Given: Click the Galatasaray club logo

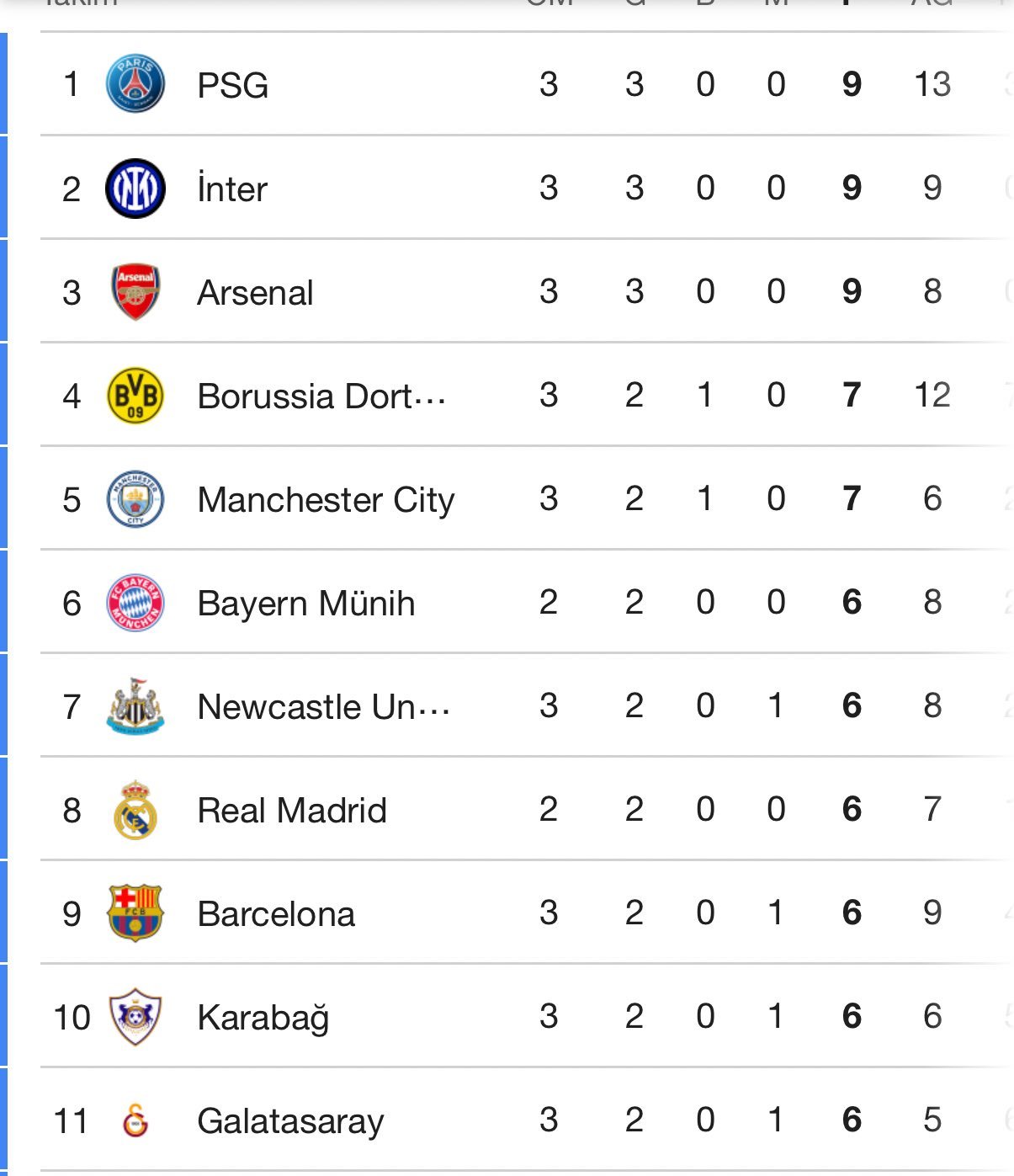Looking at the screenshot, I should 135,1120.
